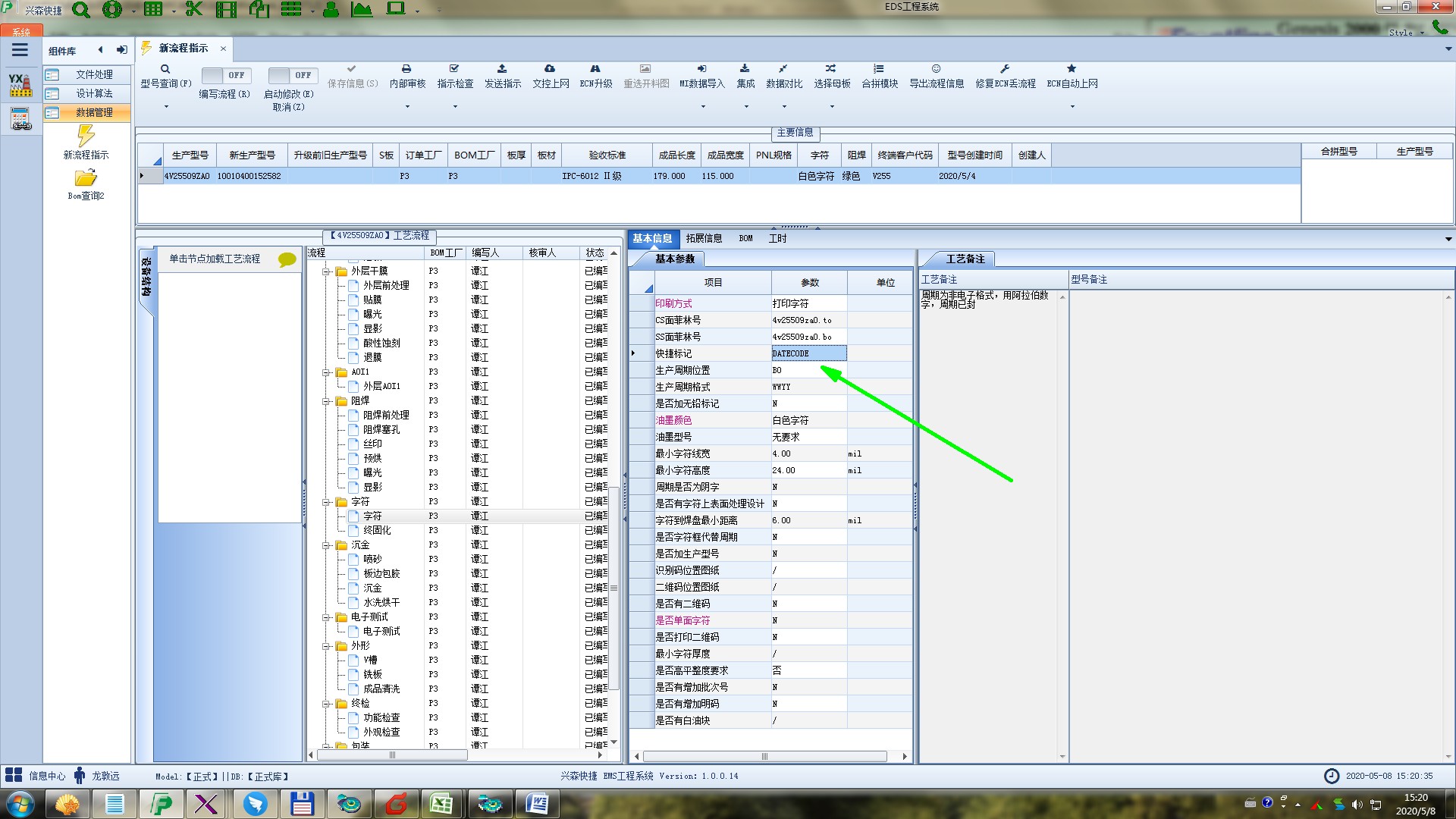Screen dimensions: 1456x819
Task: Click the 数据对比 compare icon
Action: click(783, 69)
